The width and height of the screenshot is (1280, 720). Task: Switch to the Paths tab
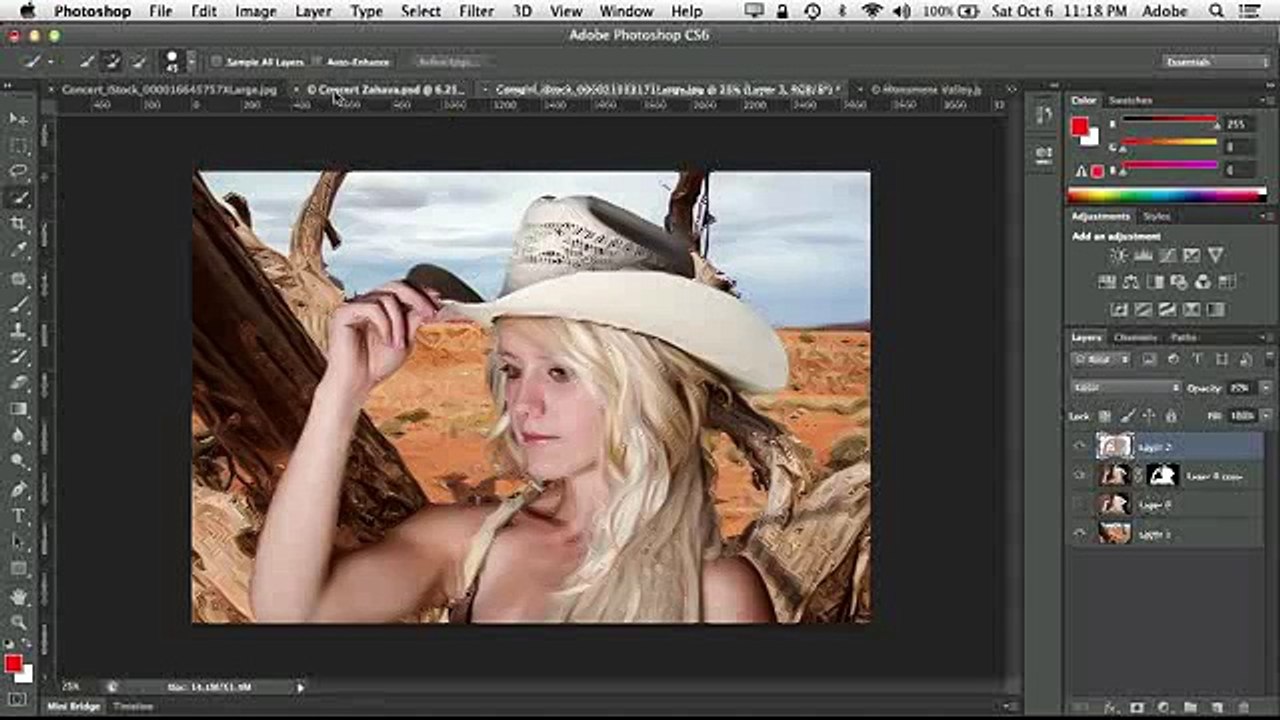pyautogui.click(x=1184, y=338)
